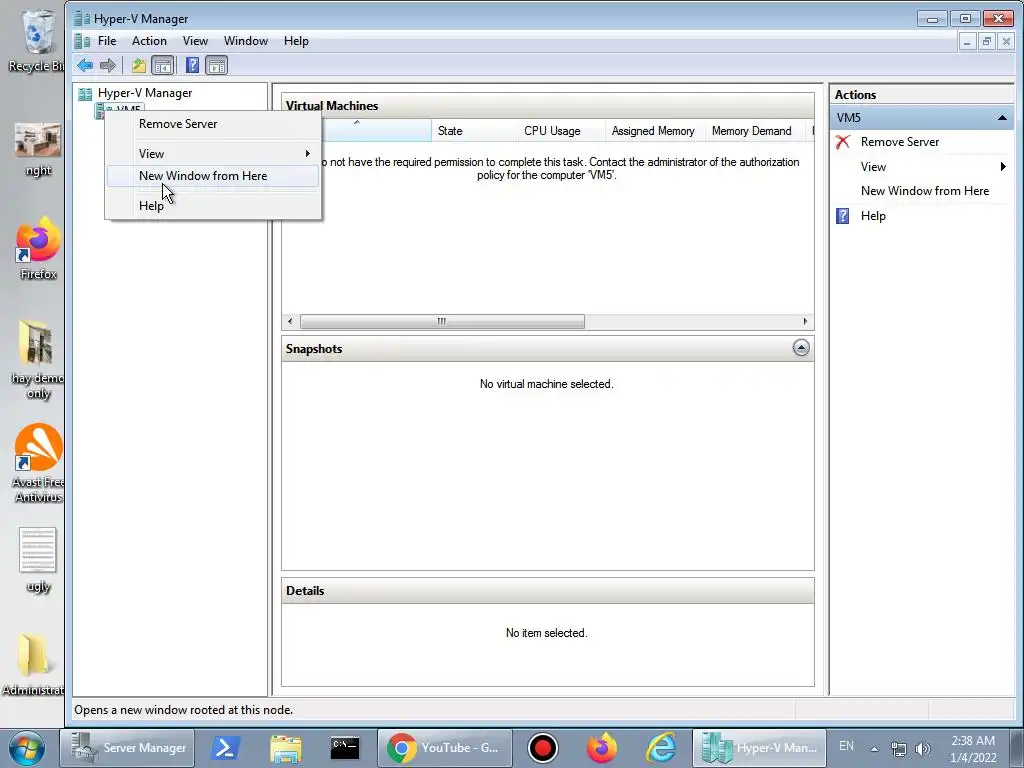The image size is (1024, 768).
Task: Toggle the Show/Hide Console Tree icon
Action: click(163, 65)
